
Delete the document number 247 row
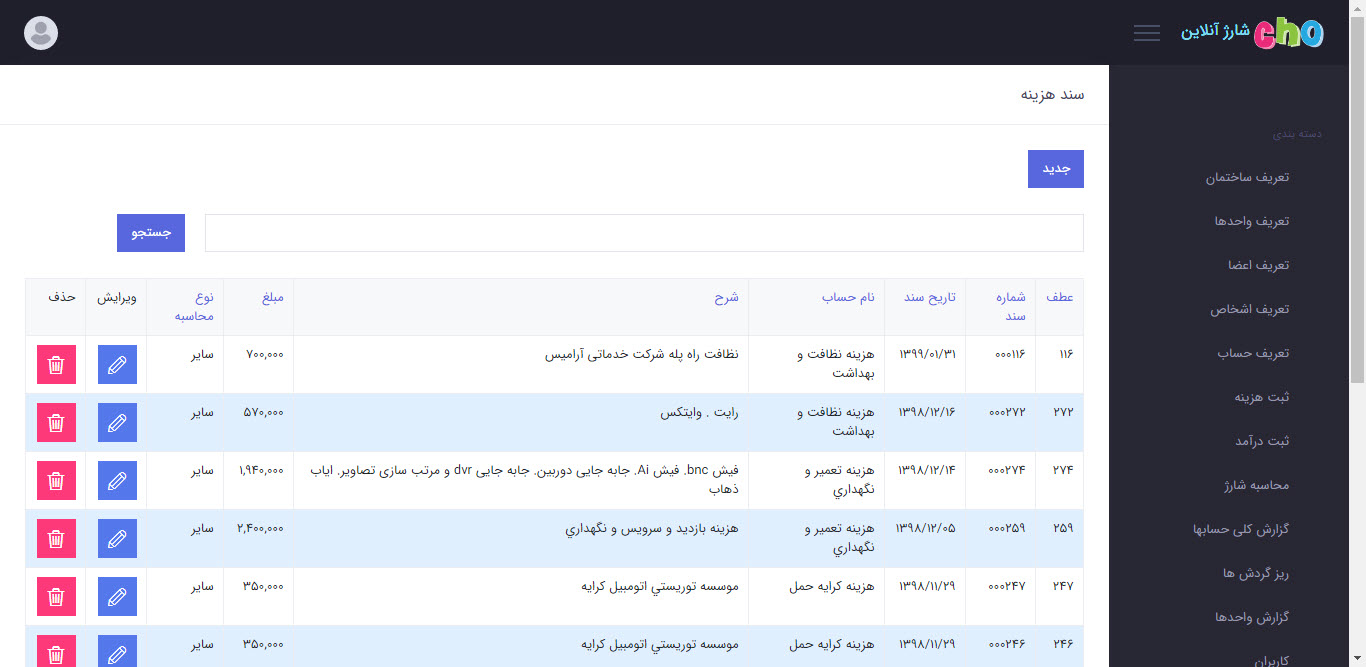point(56,596)
